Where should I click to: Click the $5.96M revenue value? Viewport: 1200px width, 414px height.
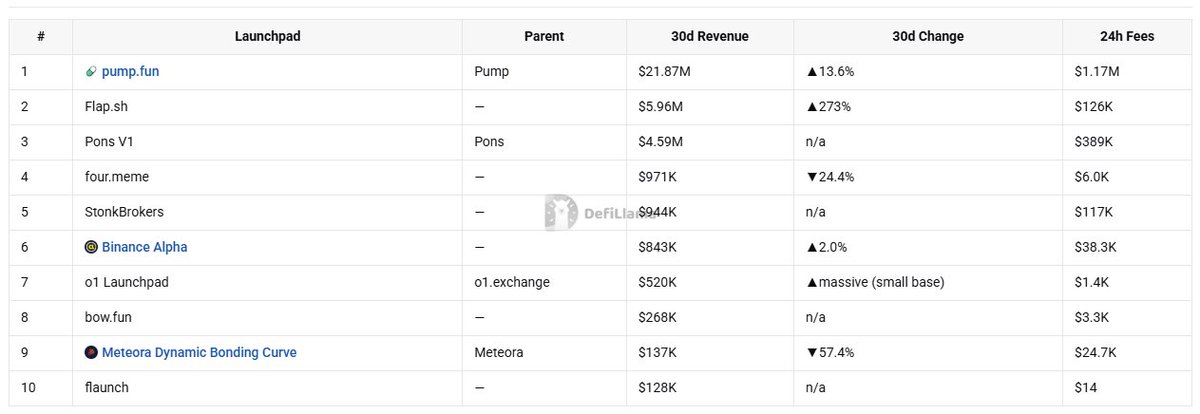click(x=661, y=107)
